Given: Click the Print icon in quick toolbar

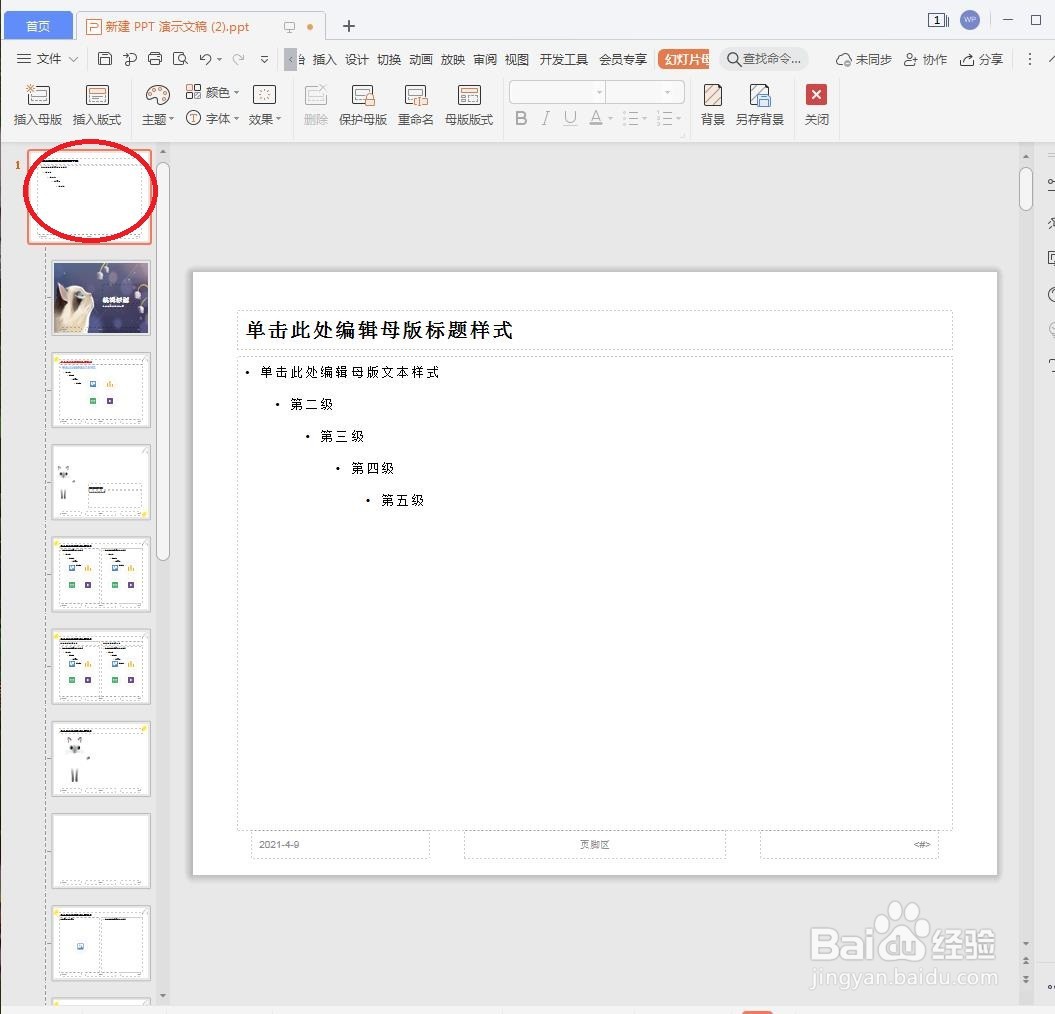Looking at the screenshot, I should click(x=155, y=59).
